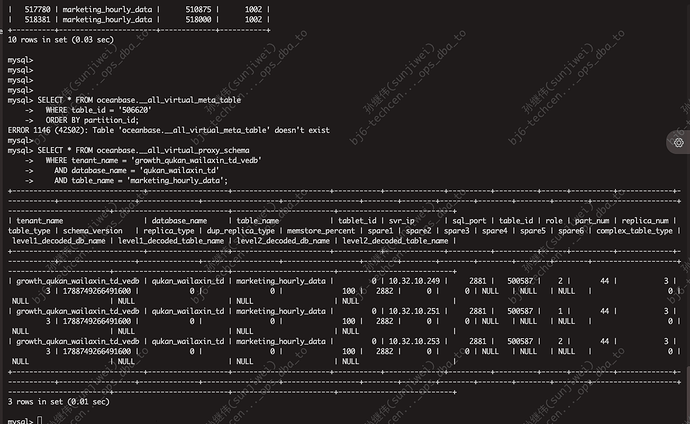Click the table_id column header
This screenshot has width=690, height=424.
point(516,221)
